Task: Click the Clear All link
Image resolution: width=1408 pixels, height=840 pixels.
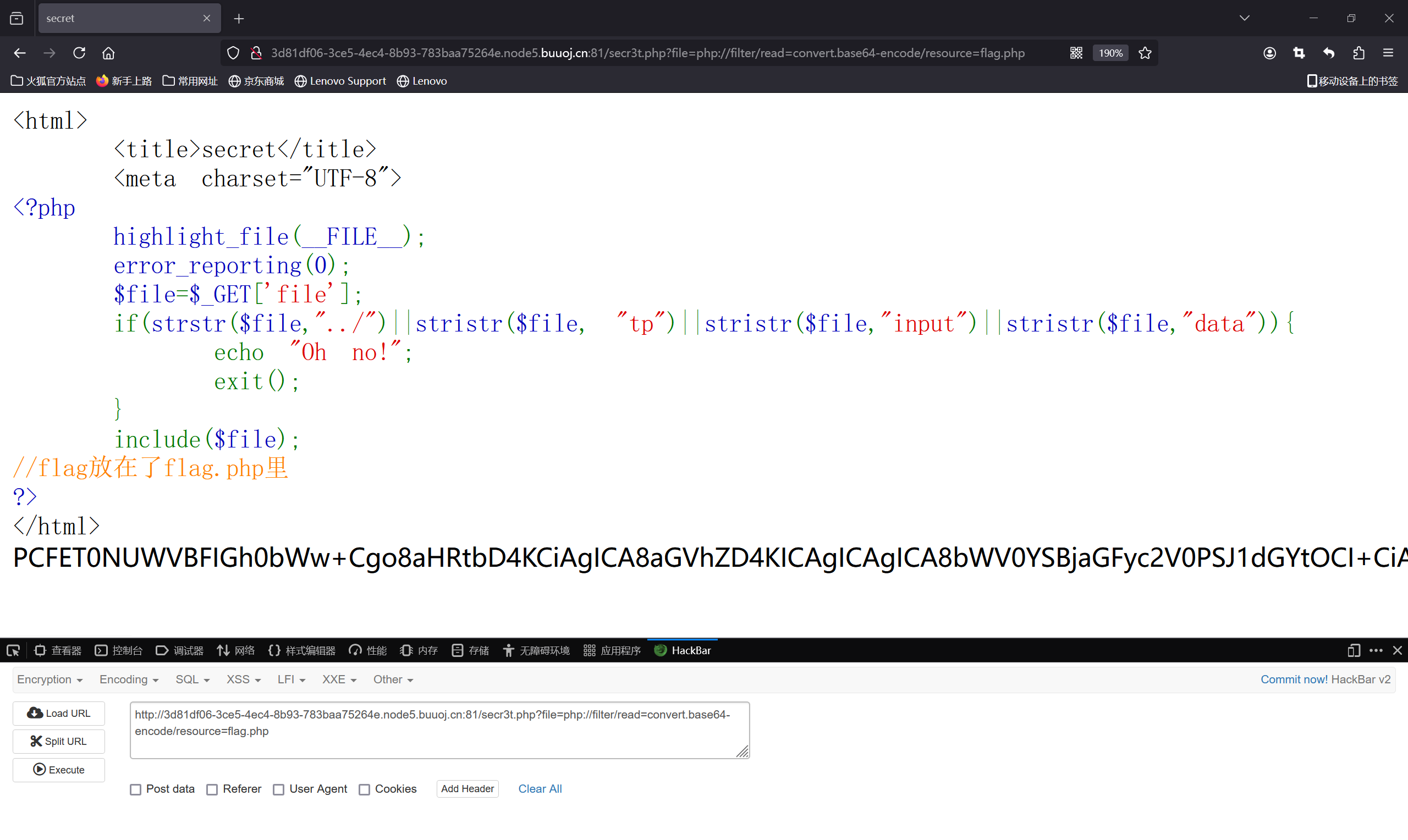Action: click(x=540, y=788)
